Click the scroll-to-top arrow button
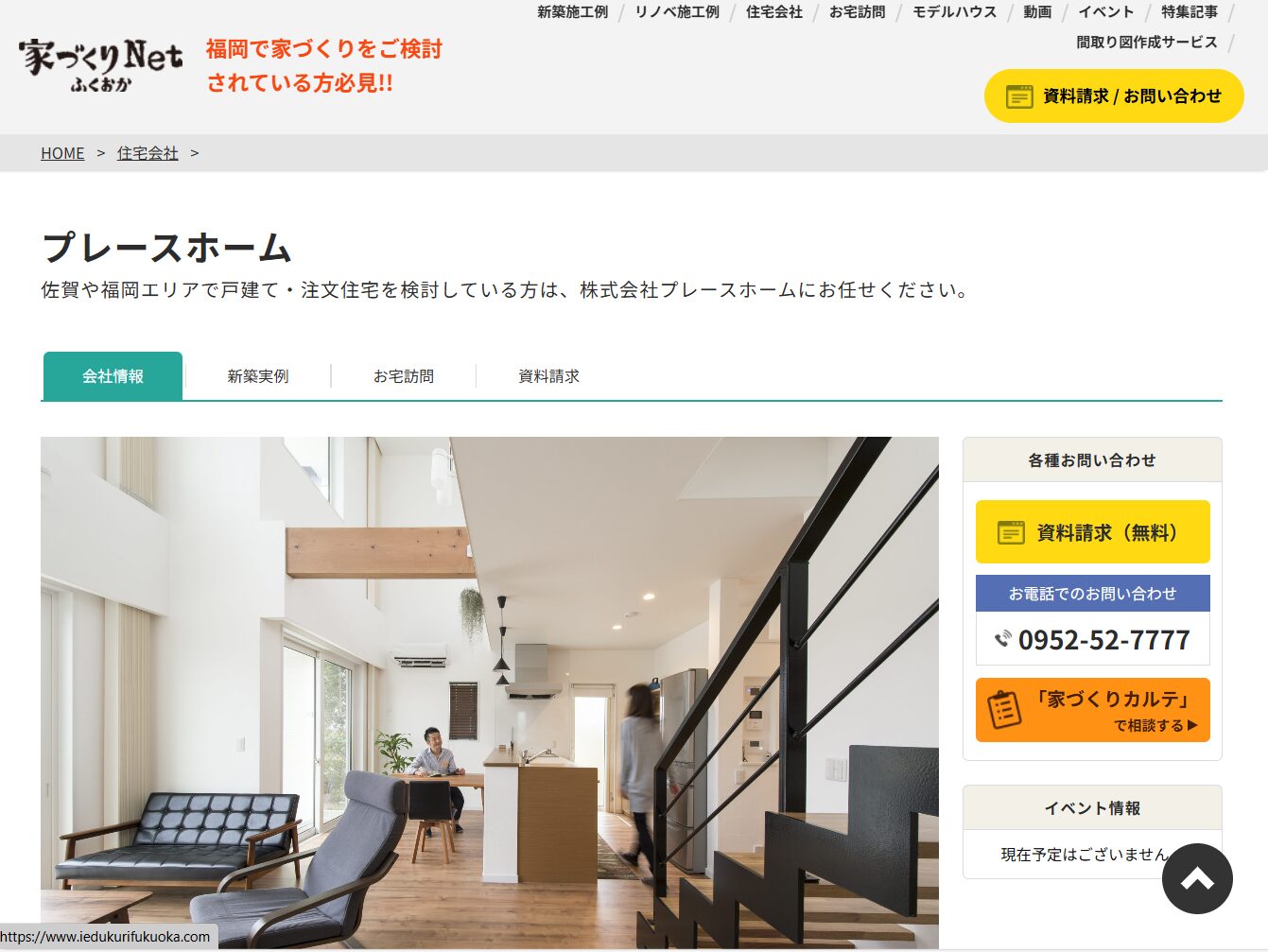This screenshot has width=1268, height=952. [1197, 878]
